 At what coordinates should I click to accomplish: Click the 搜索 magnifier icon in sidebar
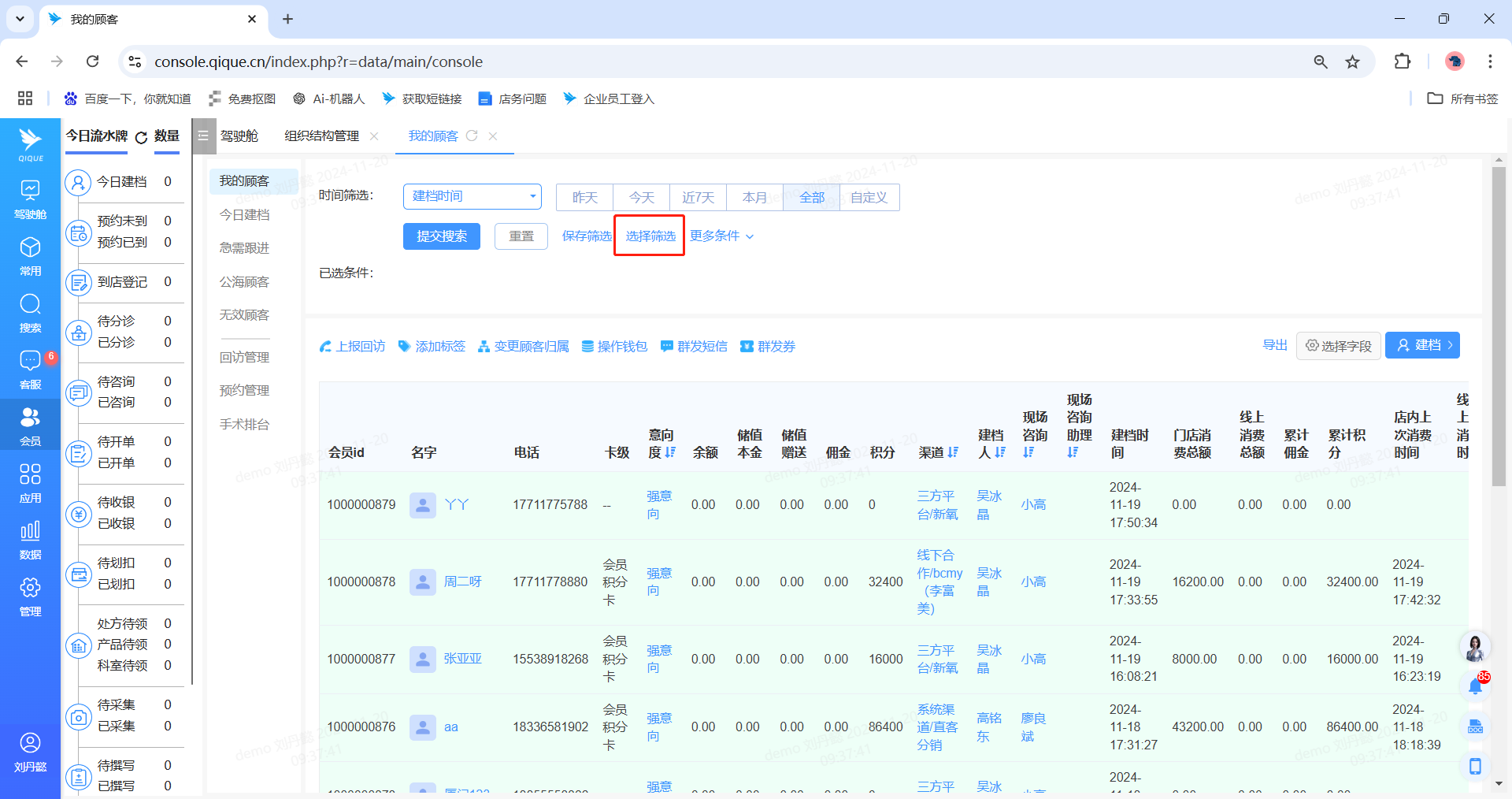[x=30, y=305]
